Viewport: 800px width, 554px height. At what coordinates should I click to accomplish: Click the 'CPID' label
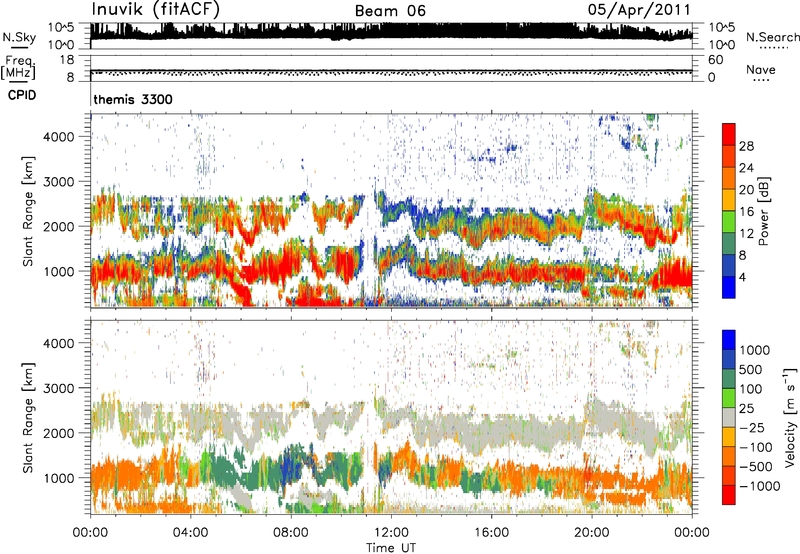click(x=21, y=95)
